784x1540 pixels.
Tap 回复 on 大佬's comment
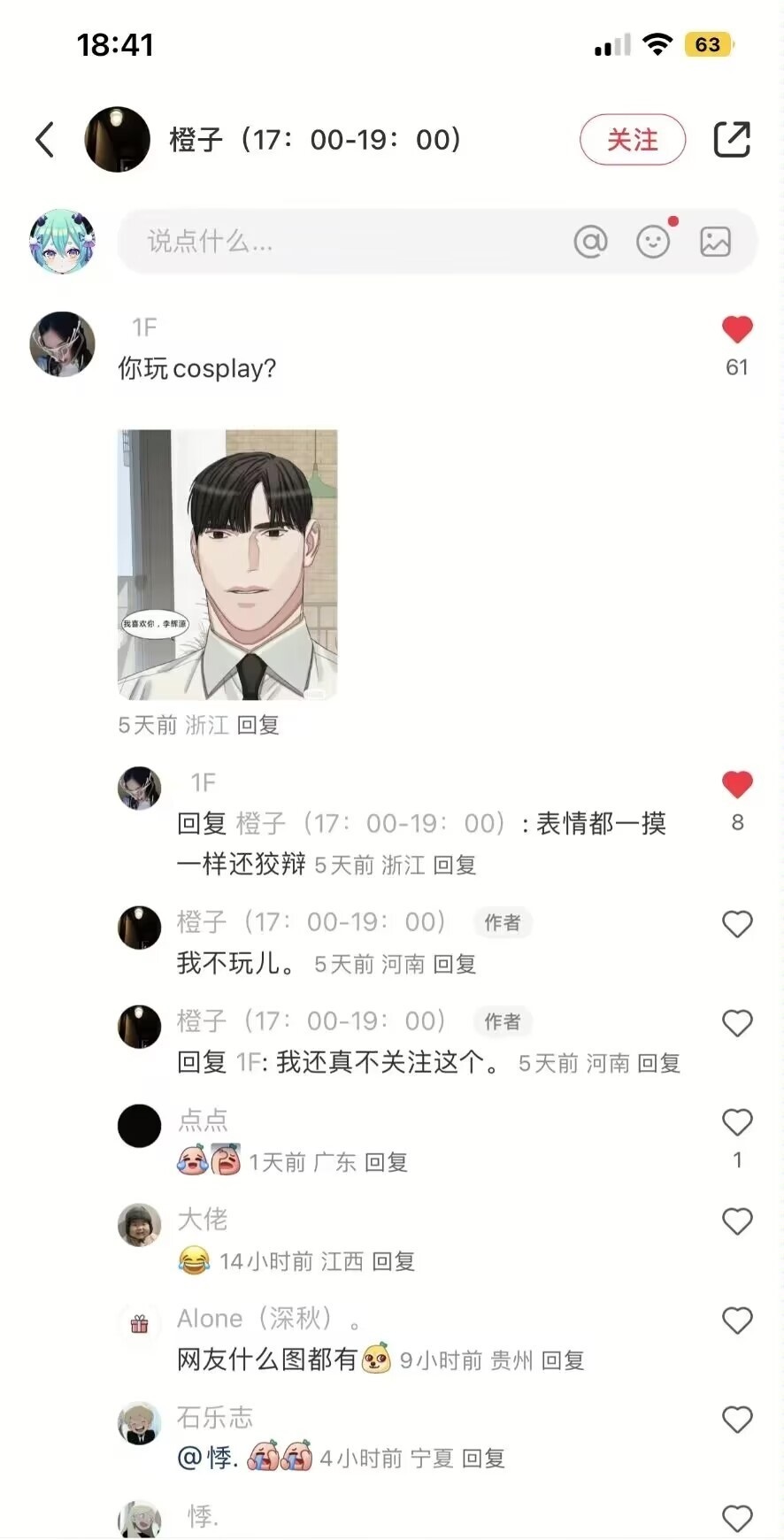(394, 1261)
